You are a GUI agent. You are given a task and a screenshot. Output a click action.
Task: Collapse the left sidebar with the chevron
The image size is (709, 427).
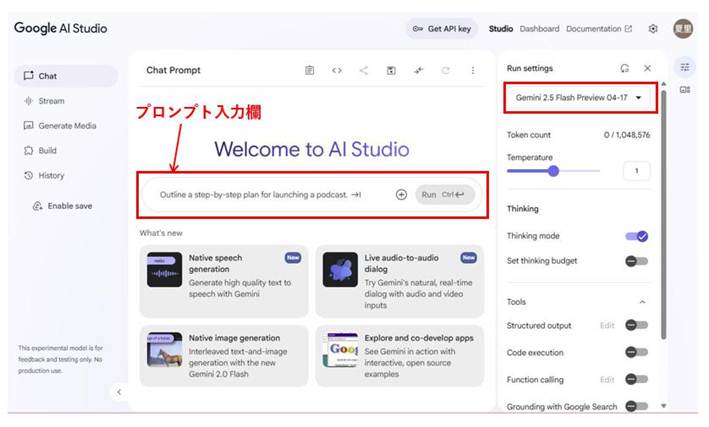tap(119, 392)
